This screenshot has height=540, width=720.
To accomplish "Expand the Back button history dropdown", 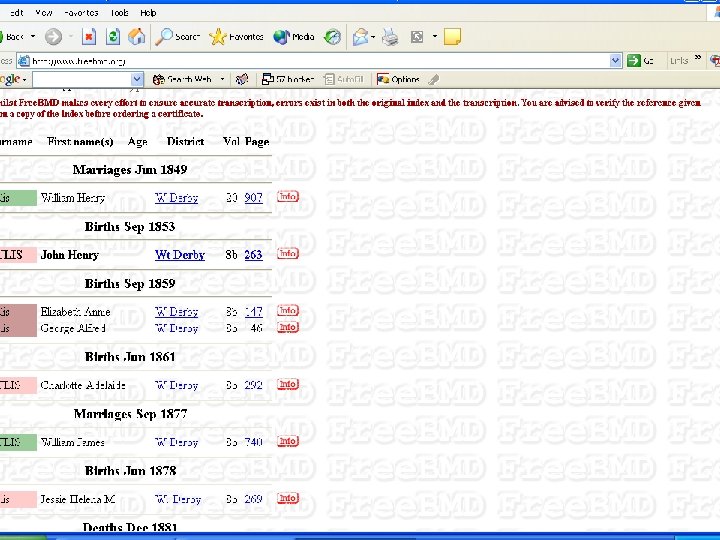I will pos(33,36).
